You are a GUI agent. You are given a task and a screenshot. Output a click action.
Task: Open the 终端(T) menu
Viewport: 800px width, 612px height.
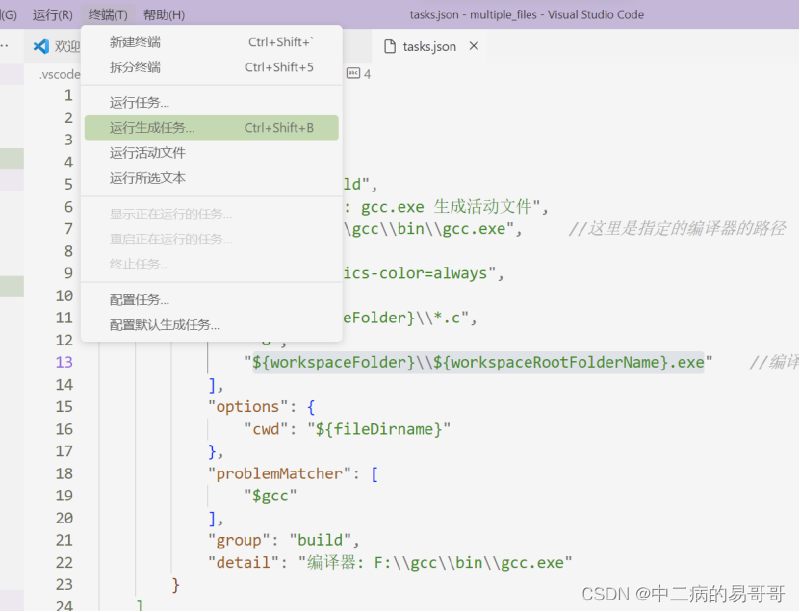[x=108, y=15]
